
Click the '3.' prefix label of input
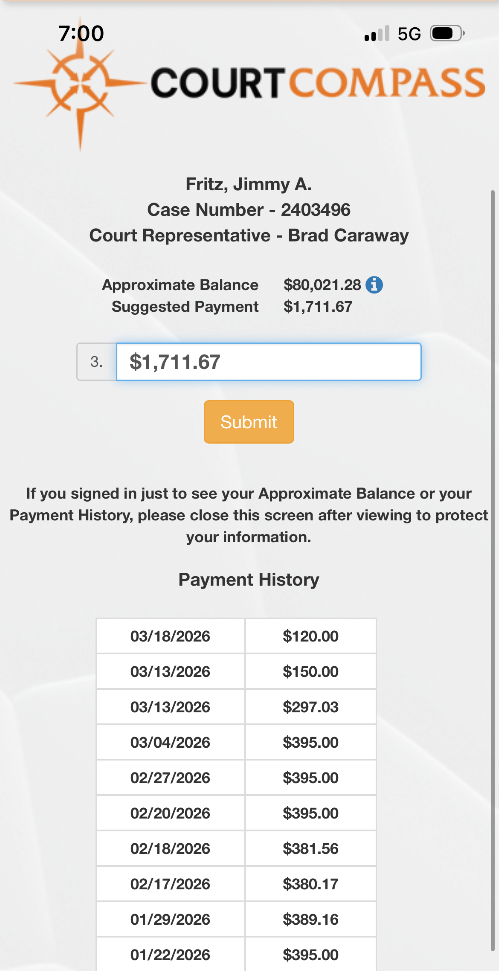click(97, 362)
